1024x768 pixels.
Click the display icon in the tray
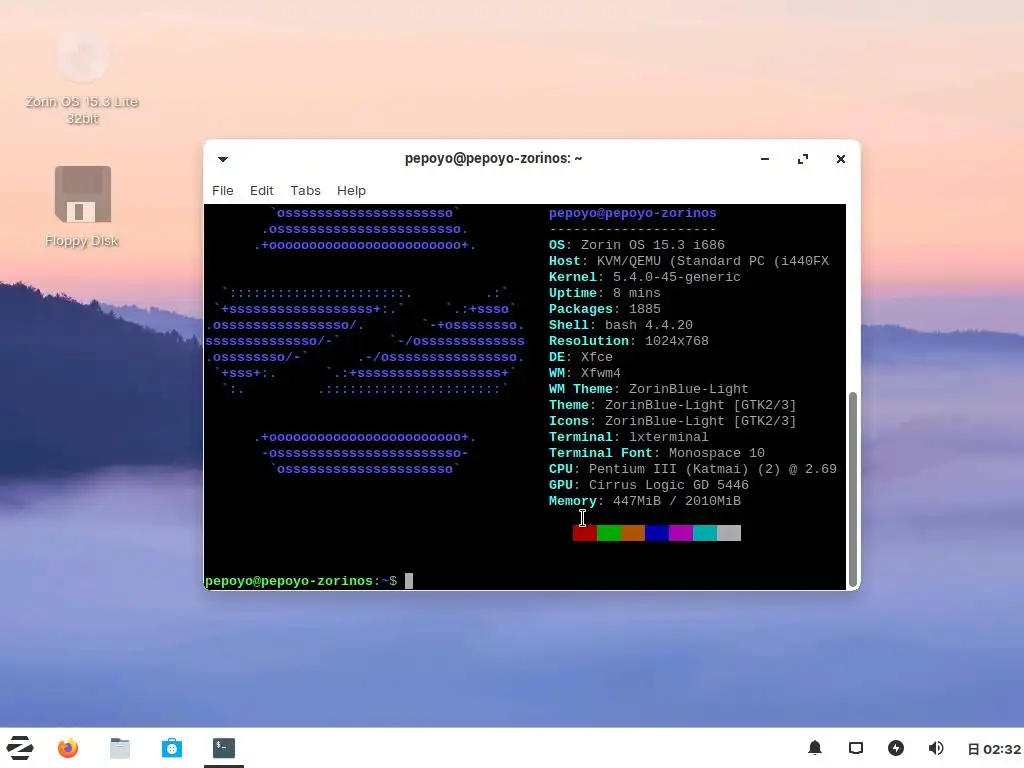pyautogui.click(x=856, y=748)
